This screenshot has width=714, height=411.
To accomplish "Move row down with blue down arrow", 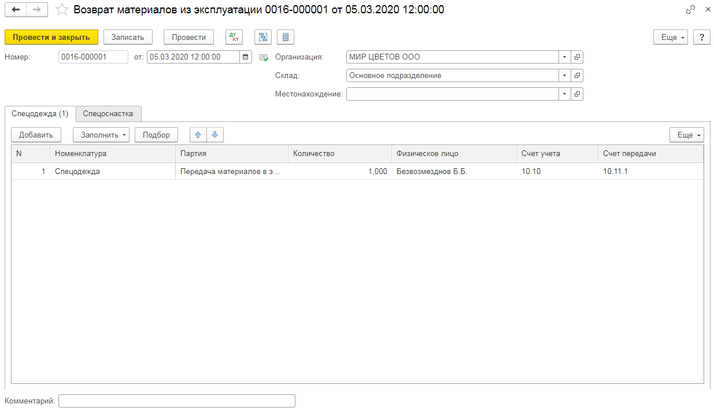I will (215, 135).
